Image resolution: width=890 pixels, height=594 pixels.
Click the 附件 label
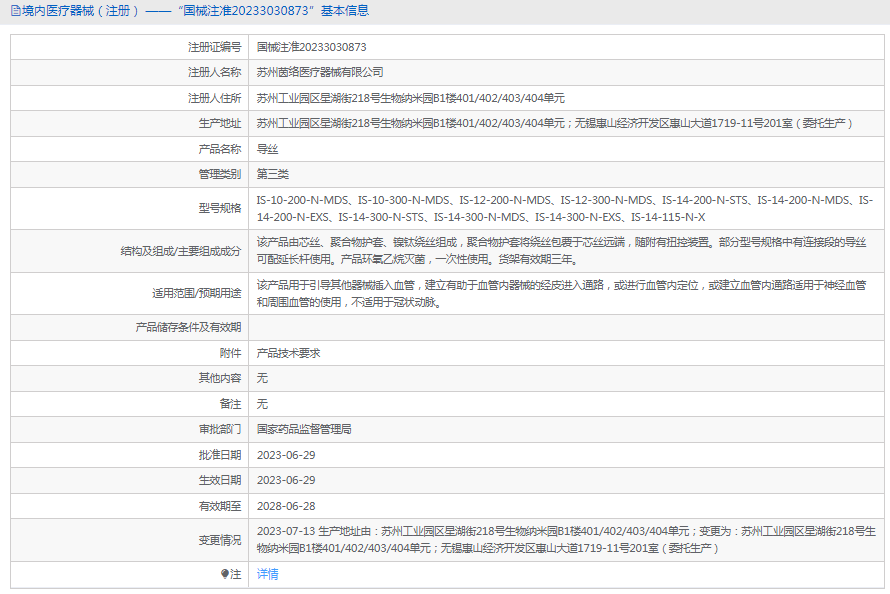(230, 353)
